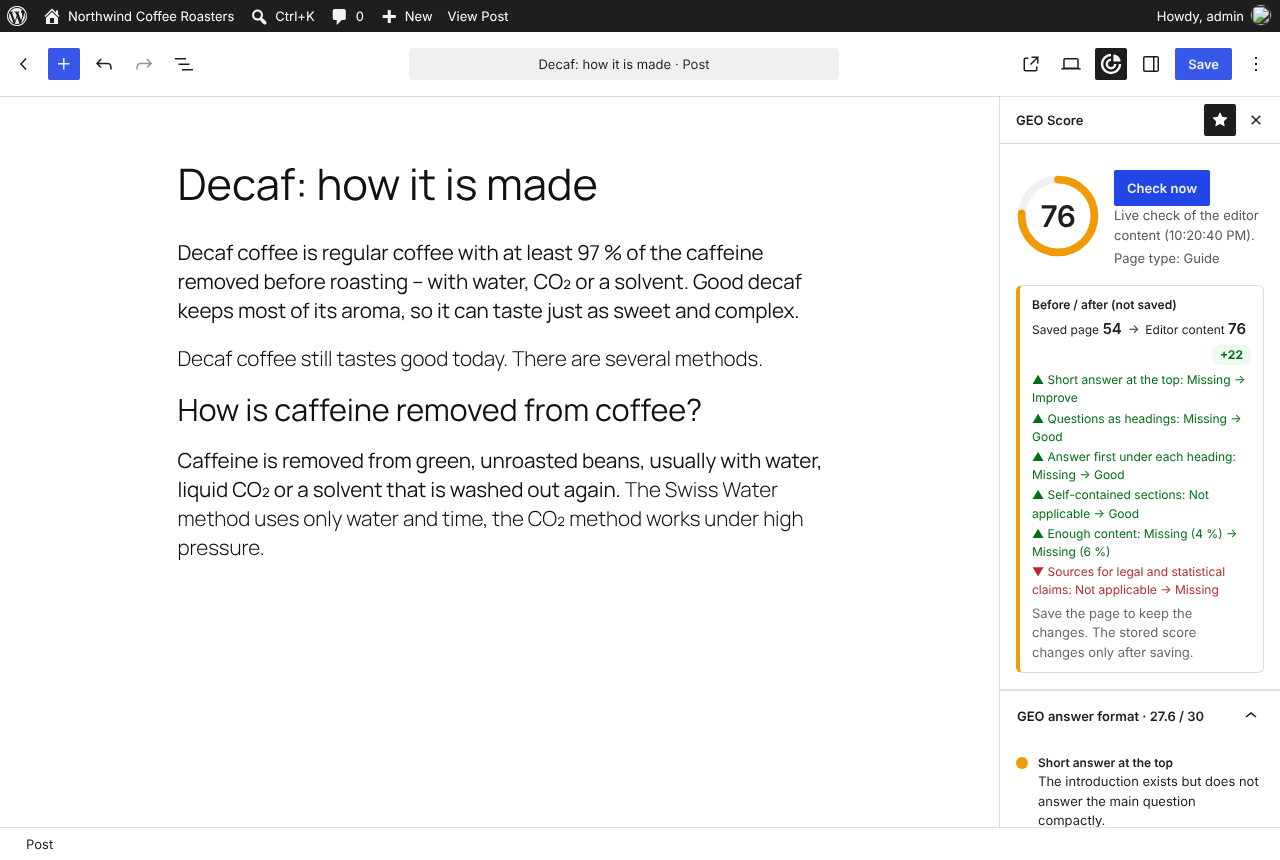
Task: Click the New content menu
Action: (x=407, y=16)
